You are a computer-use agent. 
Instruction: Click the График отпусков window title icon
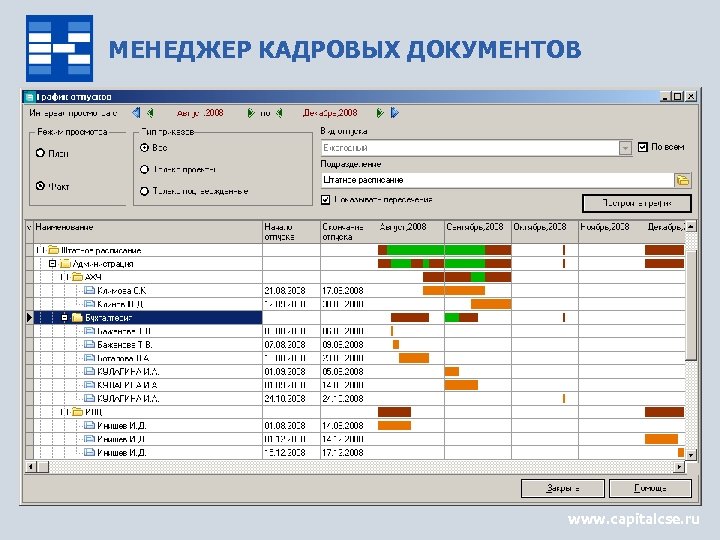tap(29, 97)
